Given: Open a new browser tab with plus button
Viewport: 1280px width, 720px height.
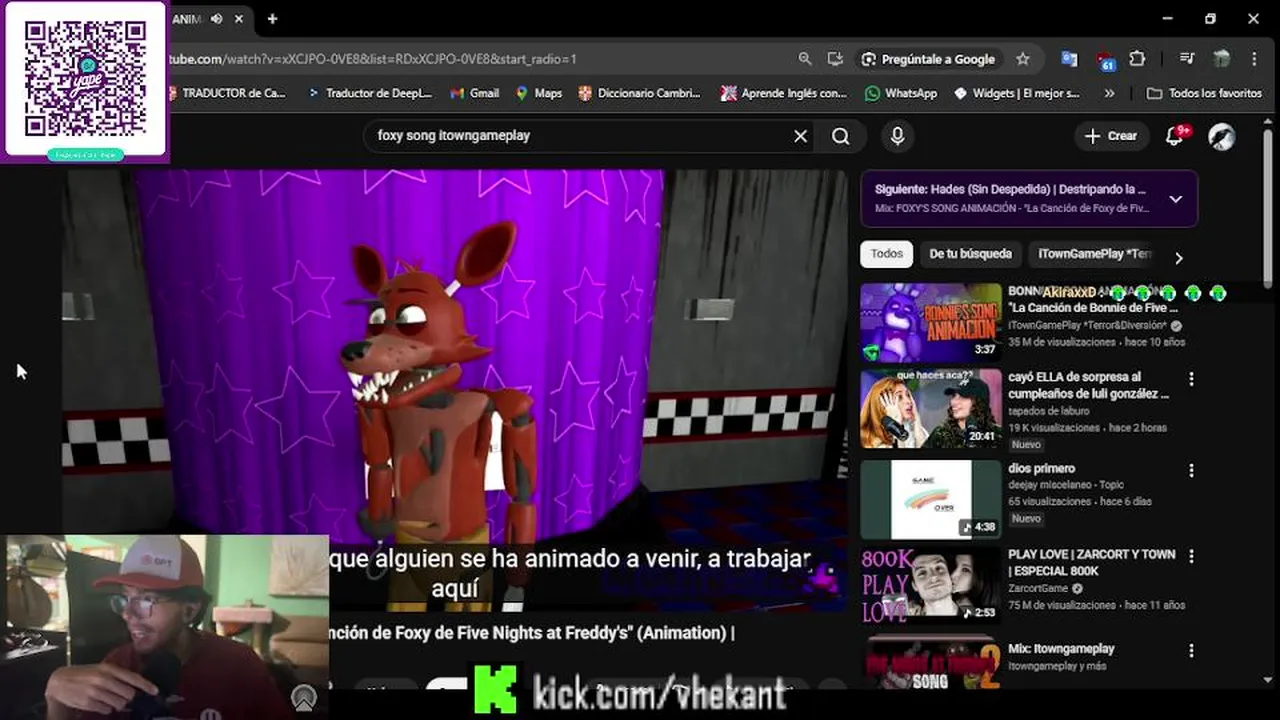Looking at the screenshot, I should pyautogui.click(x=272, y=19).
